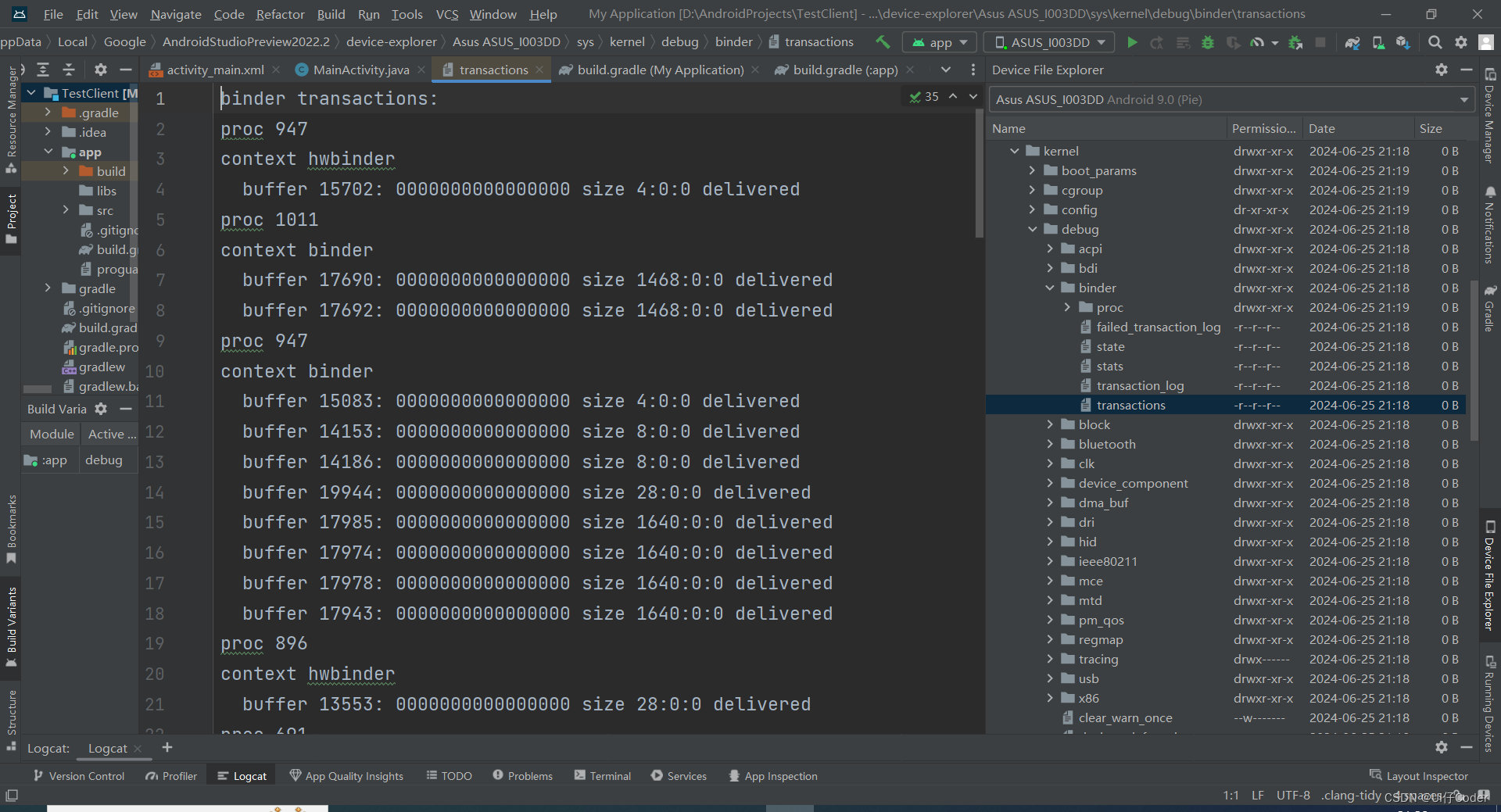Viewport: 1501px width, 812px height.
Task: Toggle the Structure tool window
Action: [11, 721]
